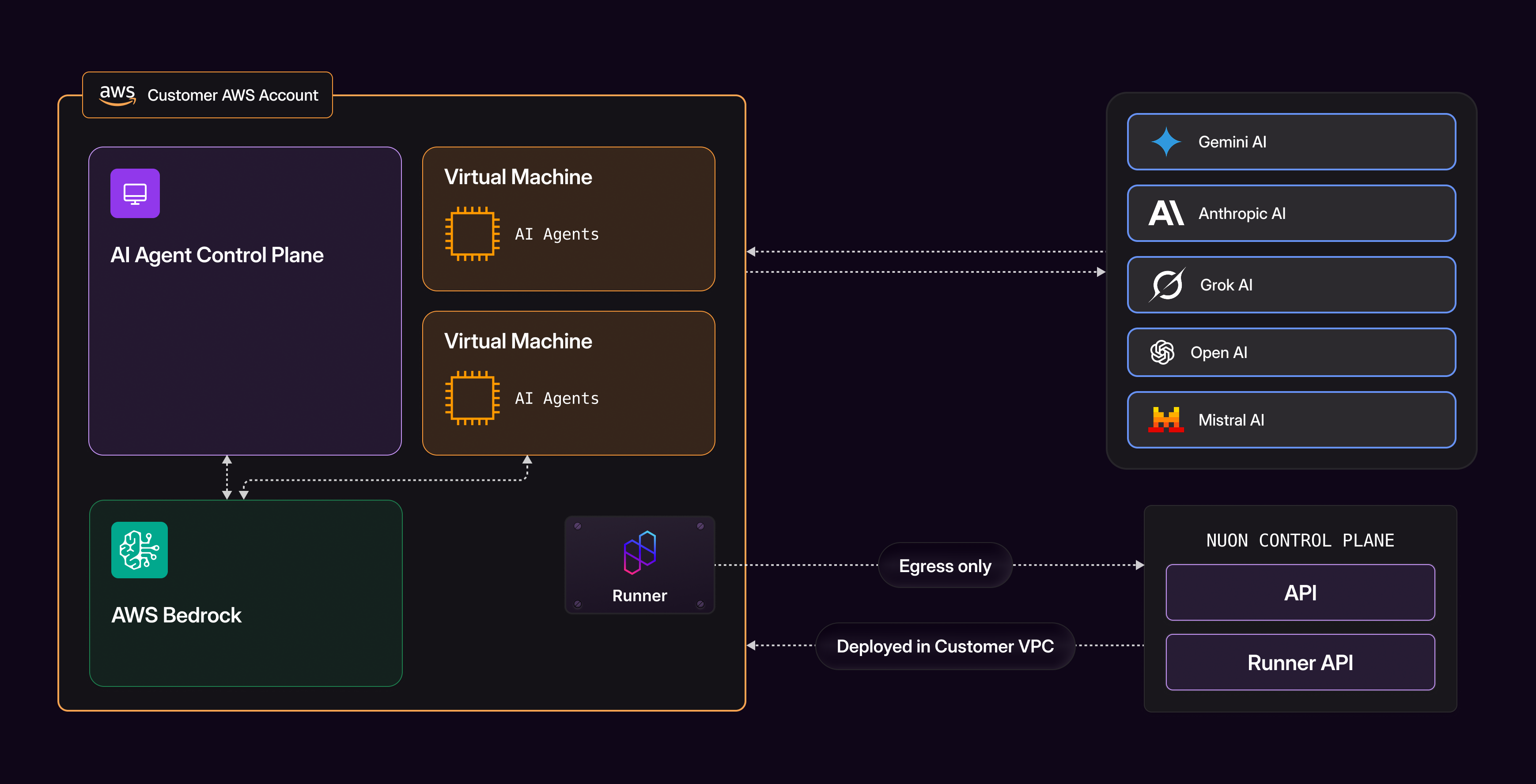Enable the Mistral AI provider row
This screenshot has height=784, width=1536.
(x=1291, y=420)
